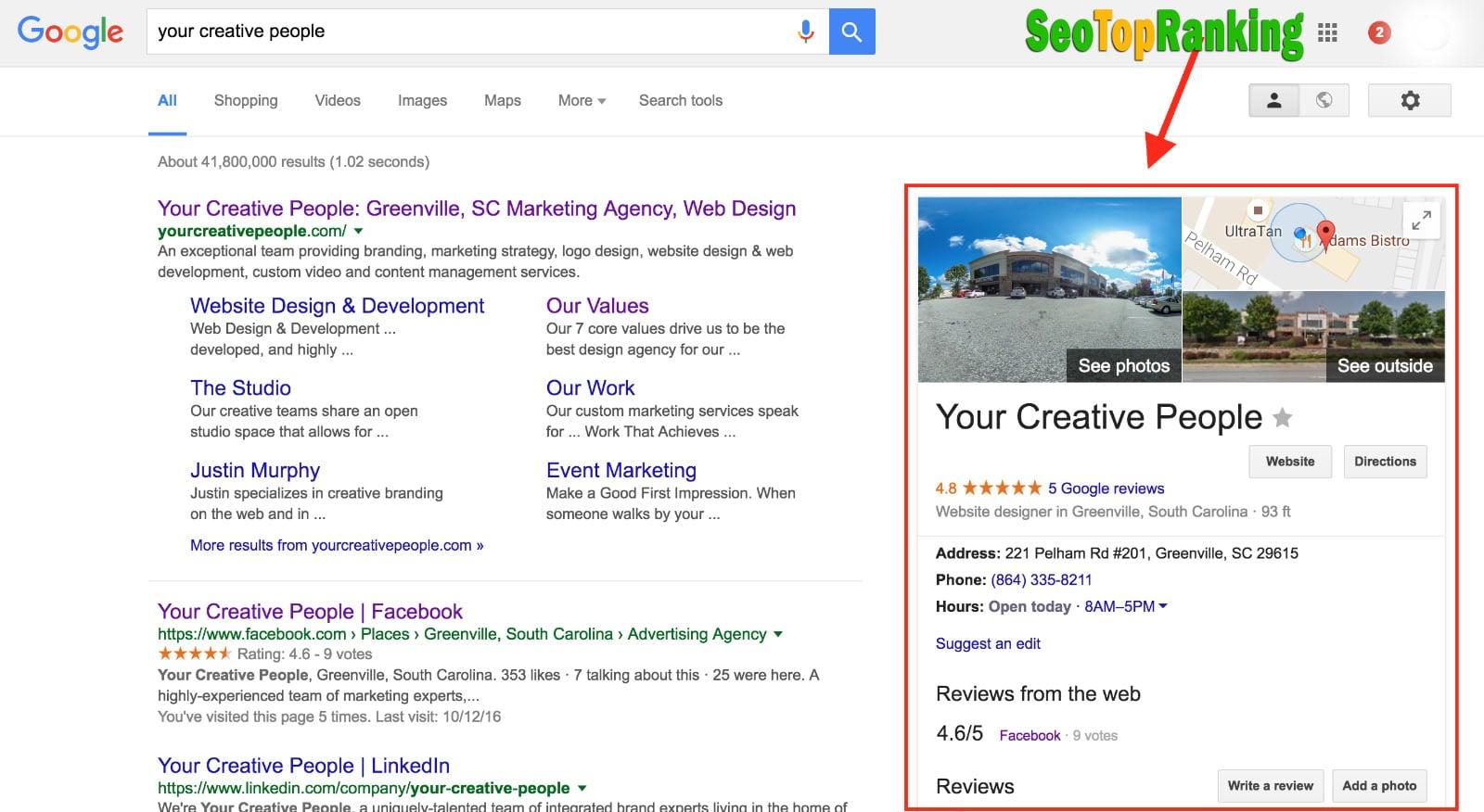
Task: Click inside the search query field
Action: pyautogui.click(x=417, y=31)
